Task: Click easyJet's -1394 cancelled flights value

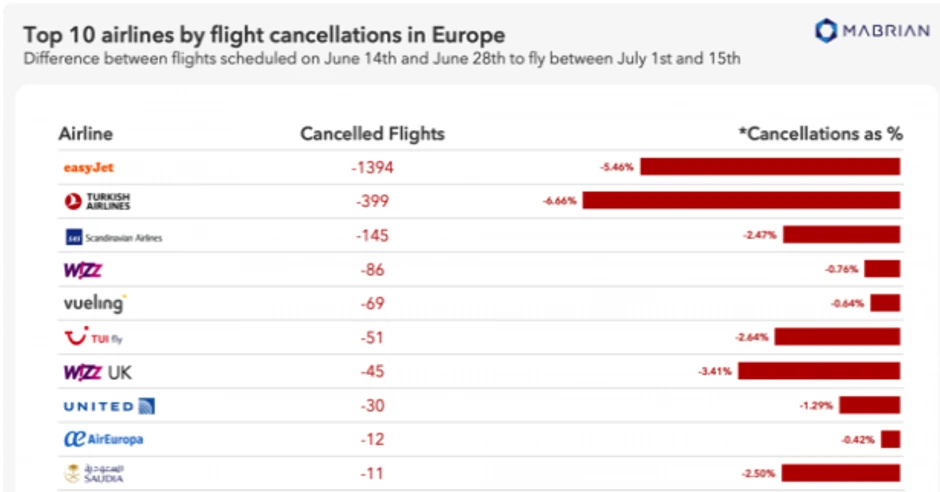Action: pos(372,167)
